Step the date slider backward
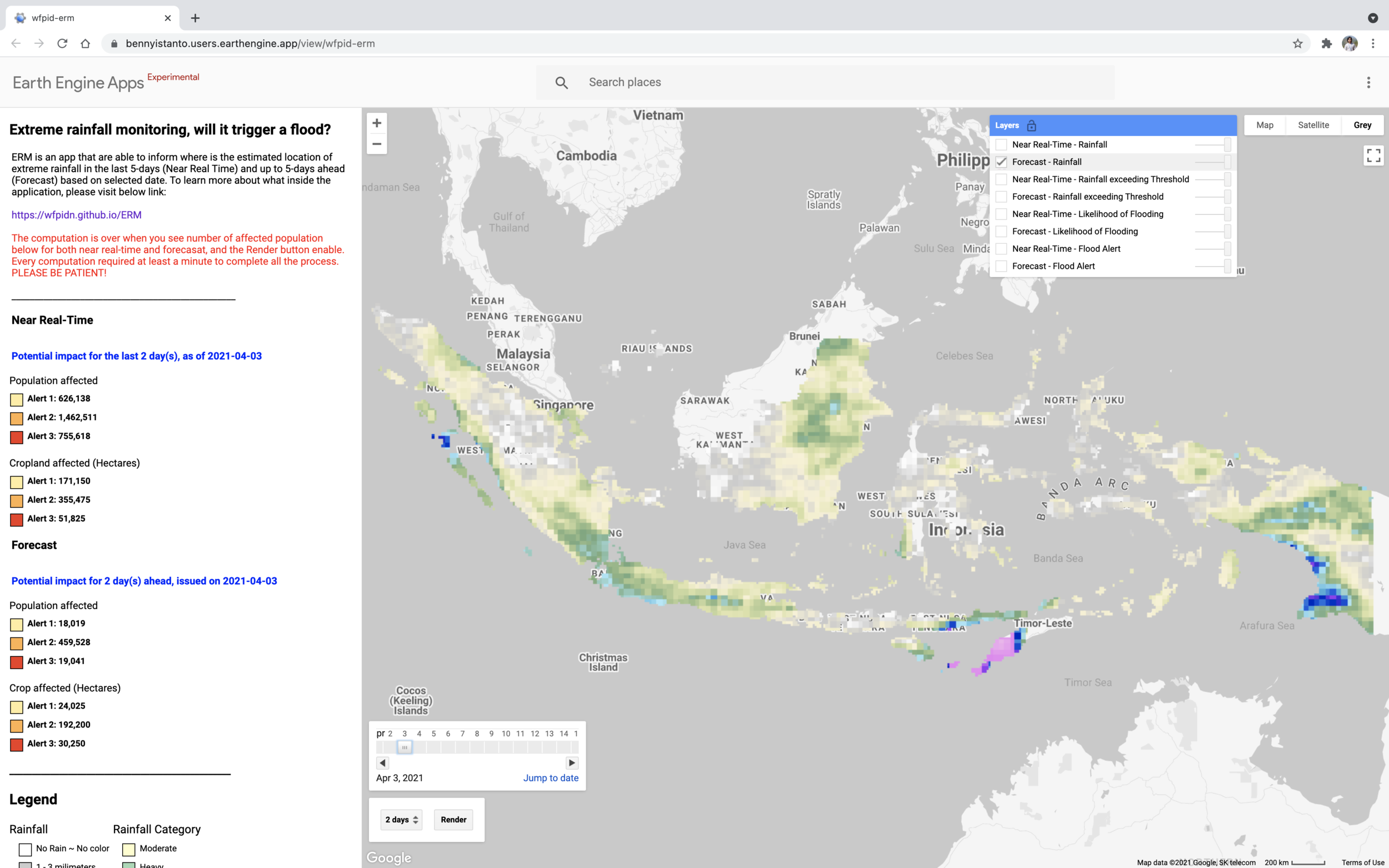This screenshot has width=1389, height=868. (382, 763)
